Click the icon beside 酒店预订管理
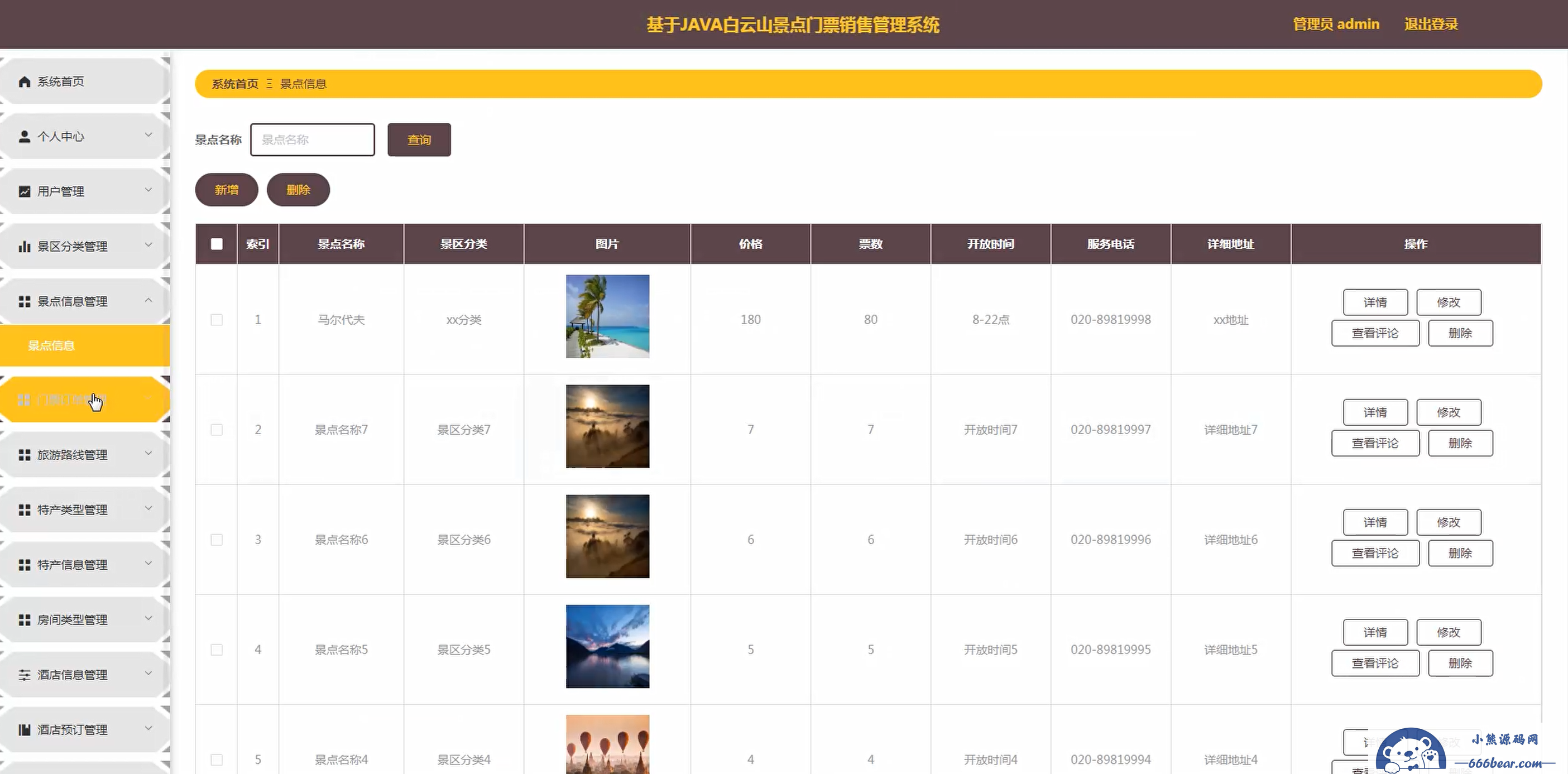 click(25, 729)
